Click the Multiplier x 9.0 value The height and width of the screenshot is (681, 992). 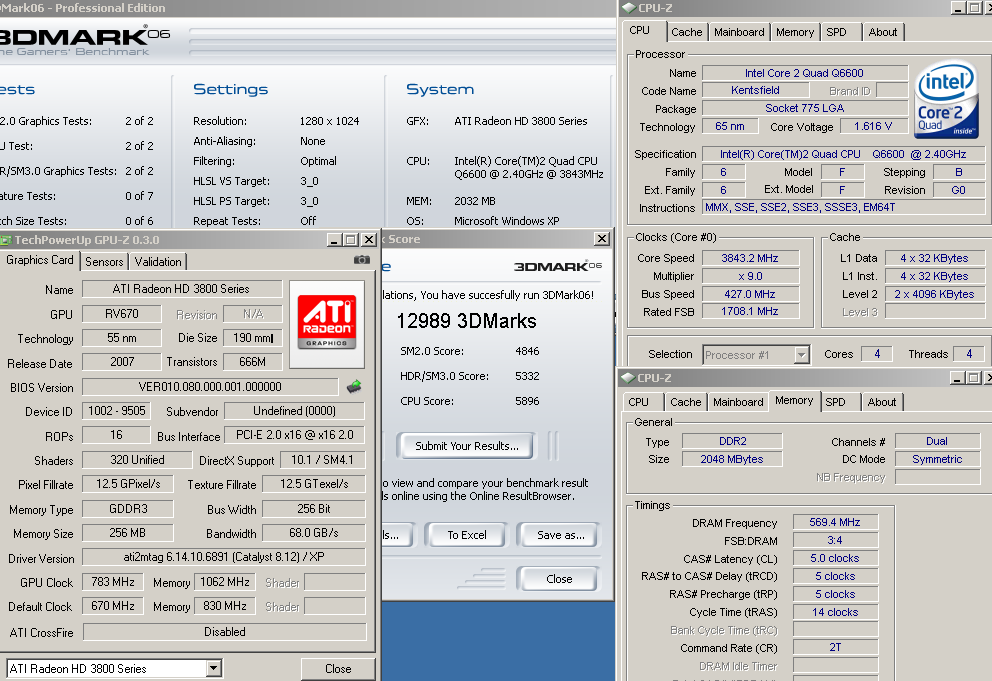(750, 276)
